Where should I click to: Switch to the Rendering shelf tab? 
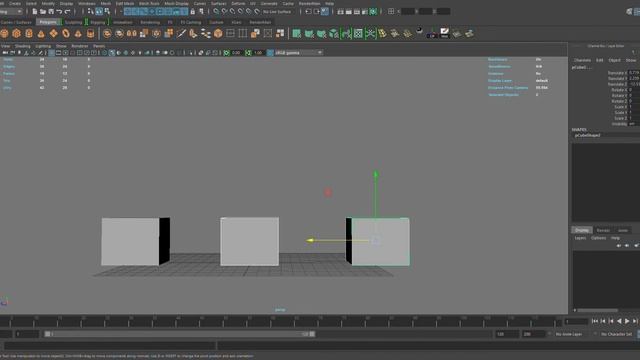150,22
